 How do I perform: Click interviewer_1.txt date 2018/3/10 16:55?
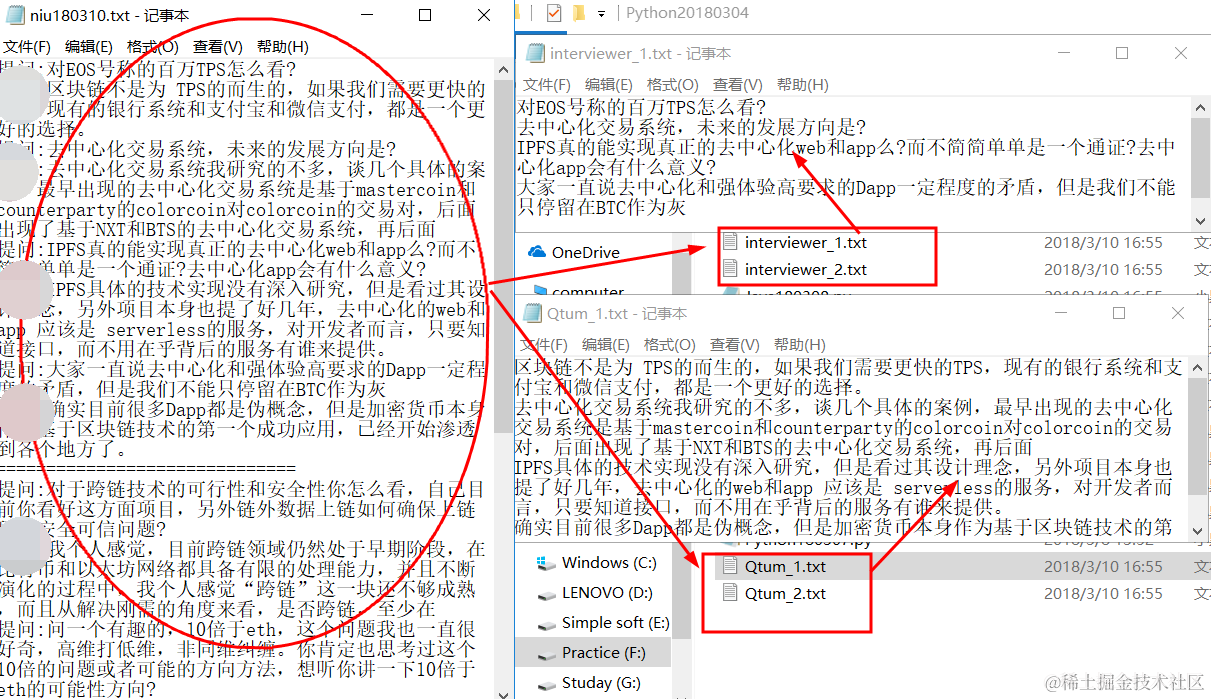point(1103,242)
